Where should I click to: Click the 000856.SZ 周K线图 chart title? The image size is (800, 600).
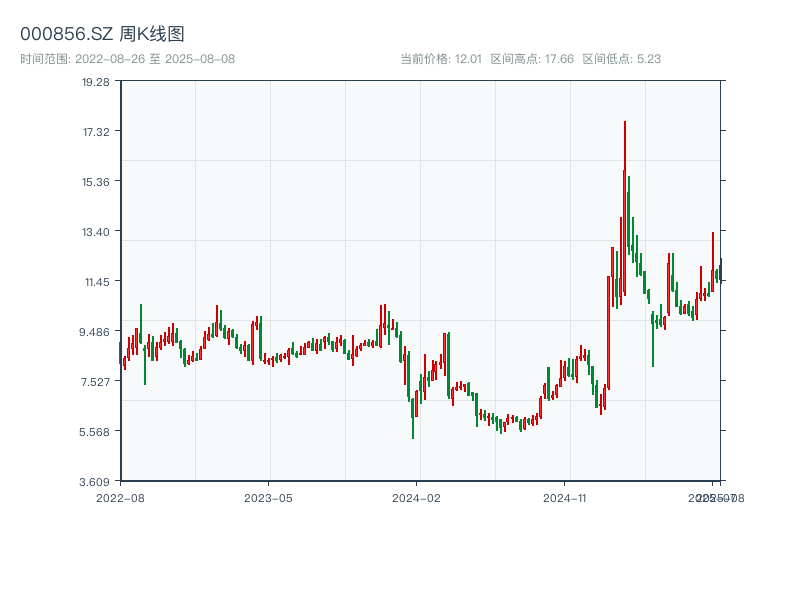(x=102, y=34)
